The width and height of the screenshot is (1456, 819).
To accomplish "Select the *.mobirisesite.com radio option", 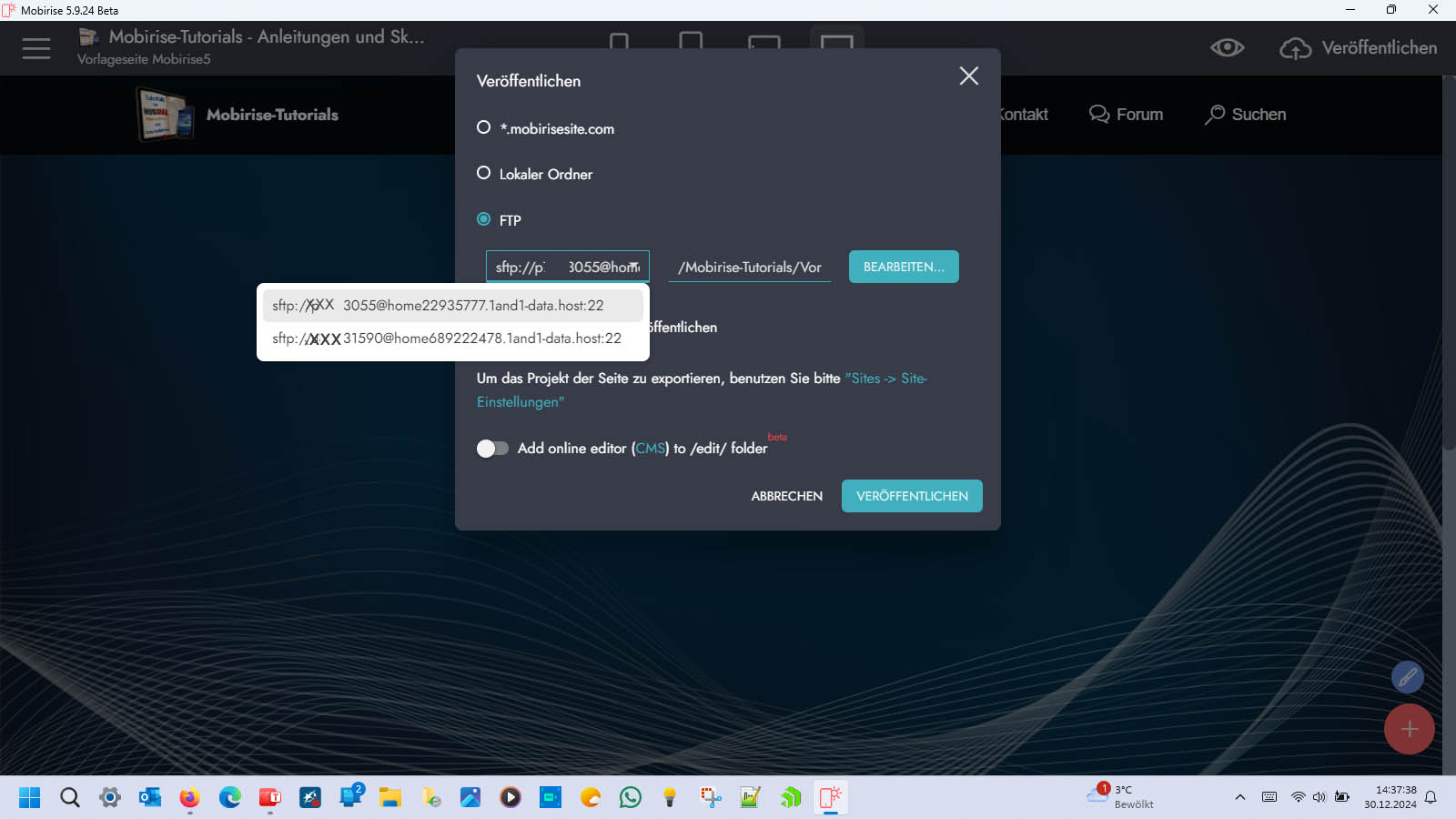I will pos(484,127).
